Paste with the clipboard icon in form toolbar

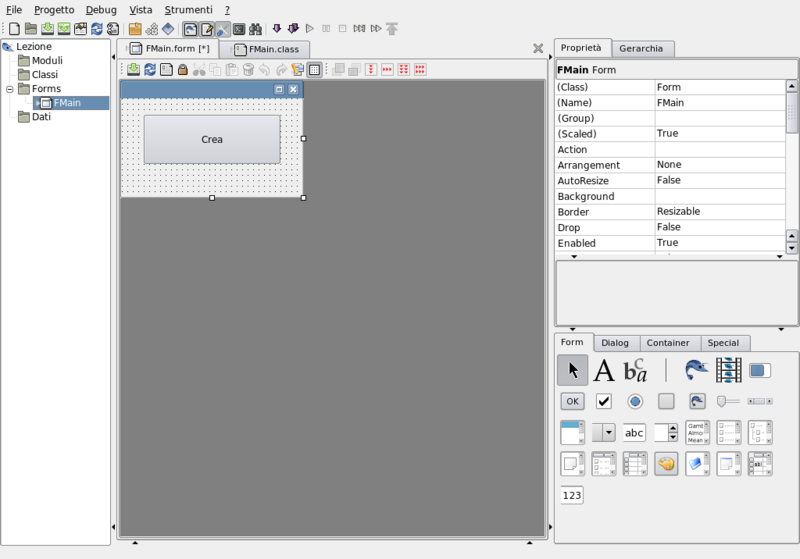click(x=232, y=69)
